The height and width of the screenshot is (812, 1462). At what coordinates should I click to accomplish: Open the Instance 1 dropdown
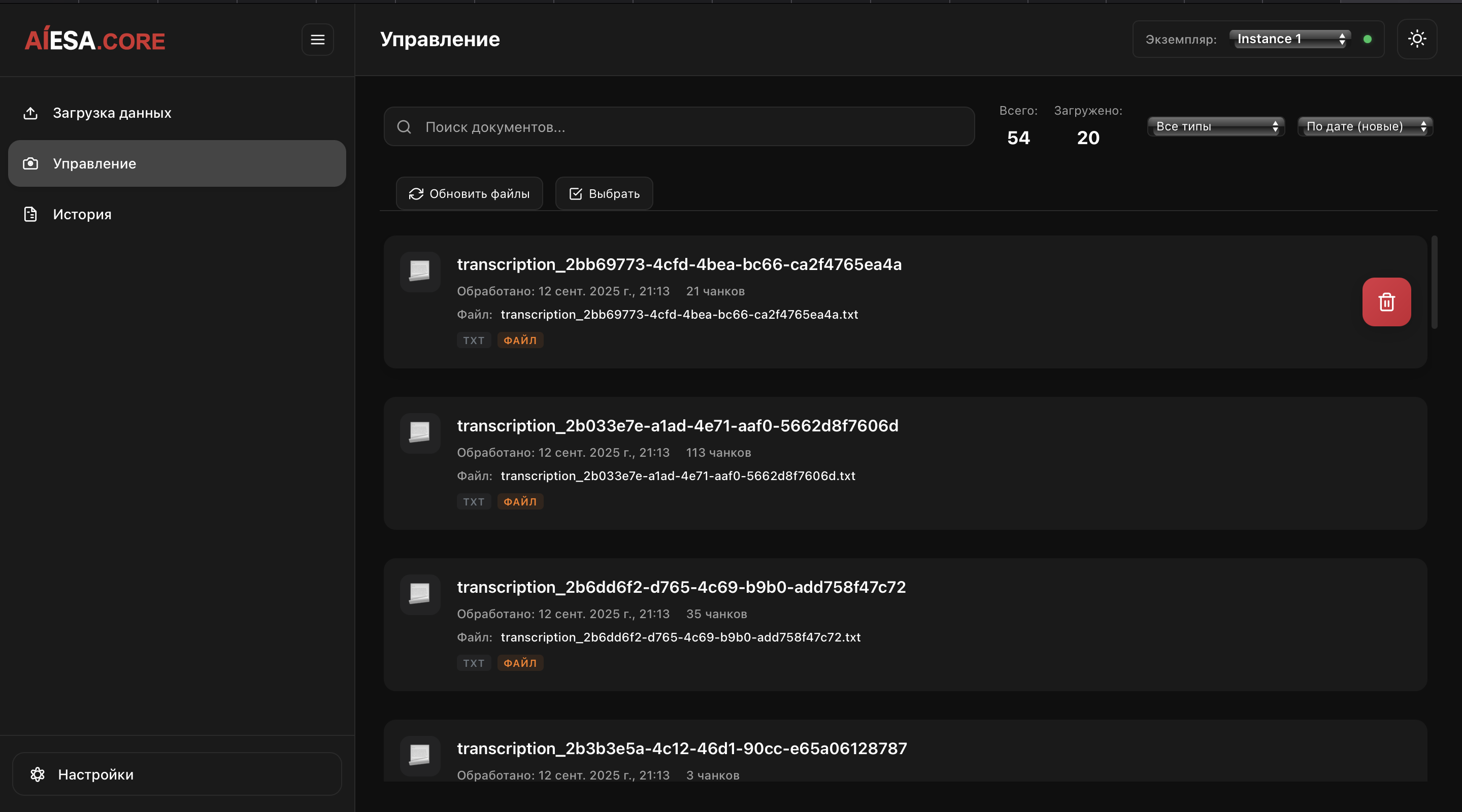(1290, 39)
